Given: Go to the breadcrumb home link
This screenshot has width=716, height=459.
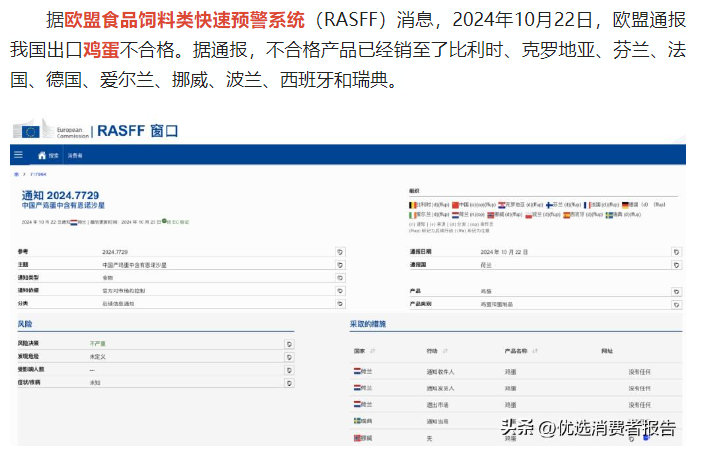Looking at the screenshot, I should coord(16,174).
